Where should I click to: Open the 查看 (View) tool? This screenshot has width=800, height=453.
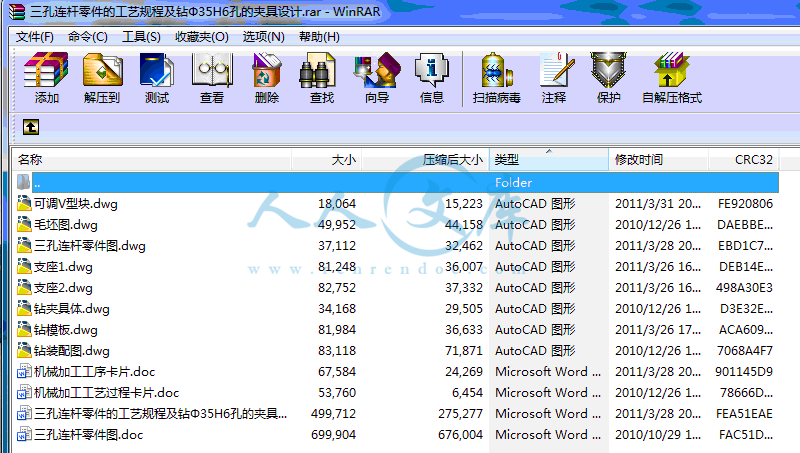click(212, 70)
